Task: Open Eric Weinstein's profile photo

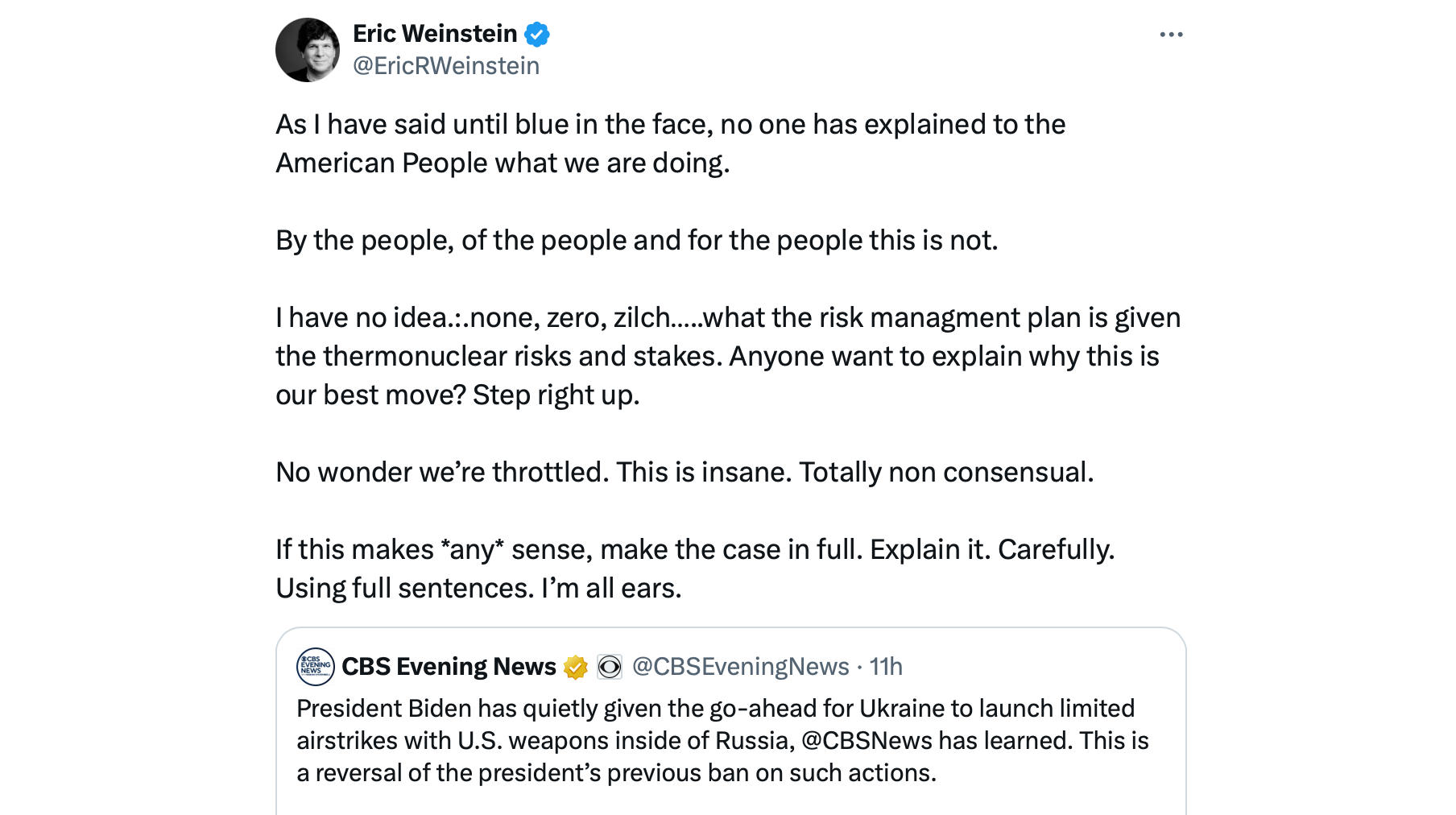Action: click(x=308, y=50)
